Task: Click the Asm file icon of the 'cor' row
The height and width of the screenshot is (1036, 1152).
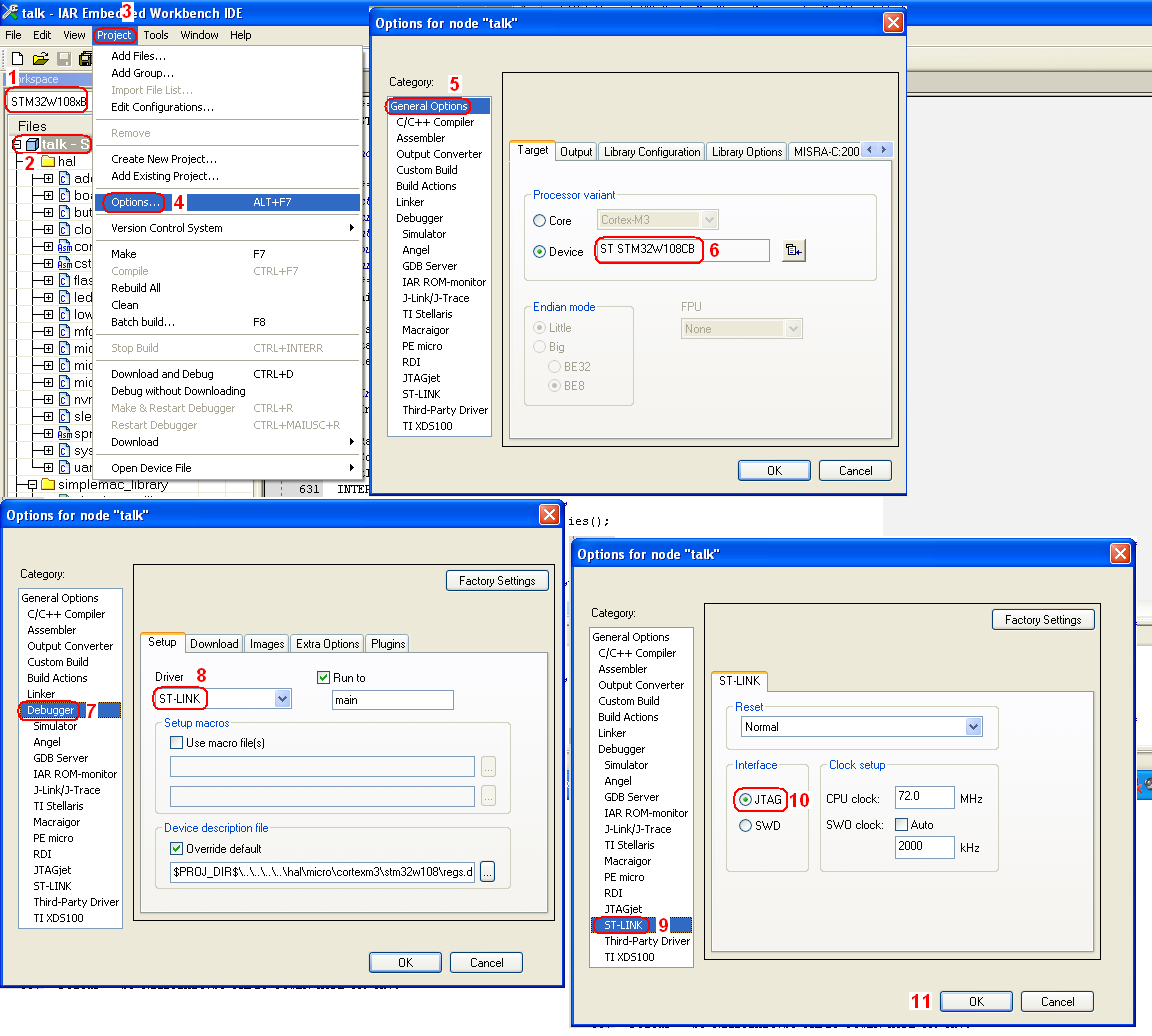Action: pos(65,247)
